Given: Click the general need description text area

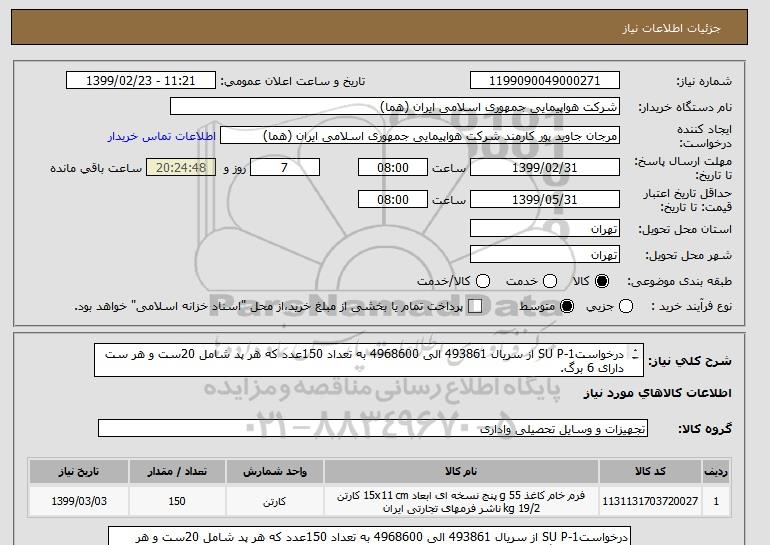Looking at the screenshot, I should coord(369,360).
